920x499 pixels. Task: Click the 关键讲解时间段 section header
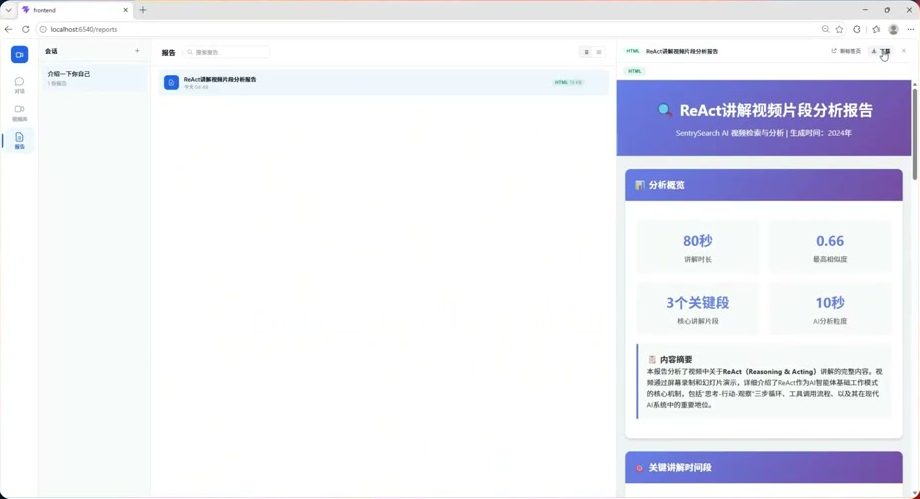tap(763, 468)
